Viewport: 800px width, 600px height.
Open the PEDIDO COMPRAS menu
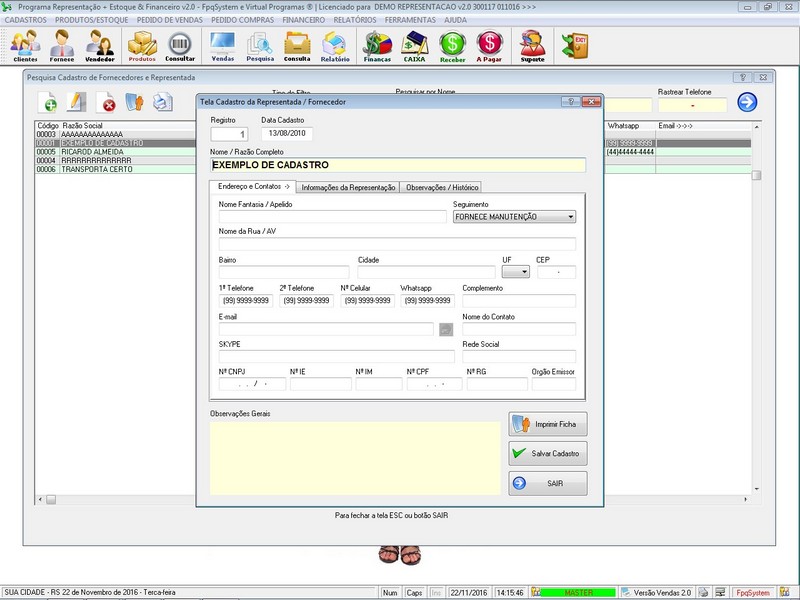(x=242, y=20)
